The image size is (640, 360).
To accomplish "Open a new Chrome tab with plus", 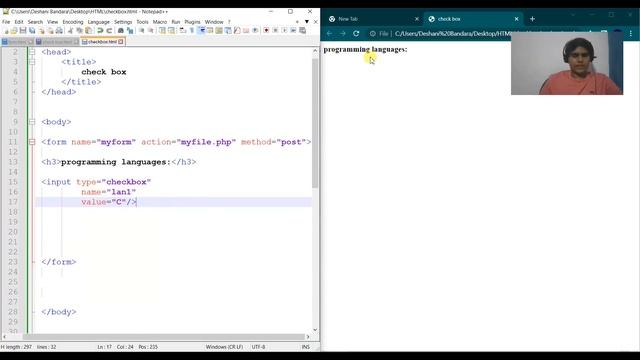I will (x=532, y=19).
